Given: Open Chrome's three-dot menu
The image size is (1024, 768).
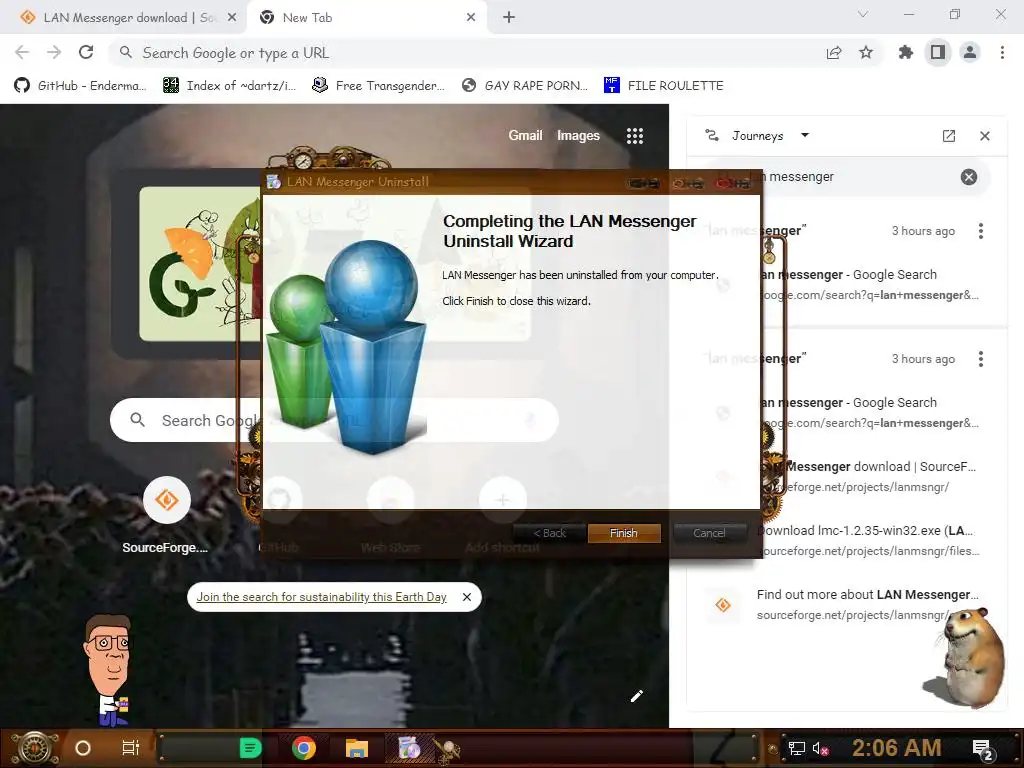Looking at the screenshot, I should pos(1002,52).
